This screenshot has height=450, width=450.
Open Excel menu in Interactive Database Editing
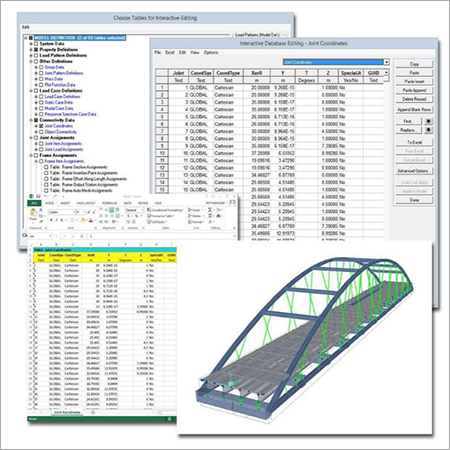(170, 52)
